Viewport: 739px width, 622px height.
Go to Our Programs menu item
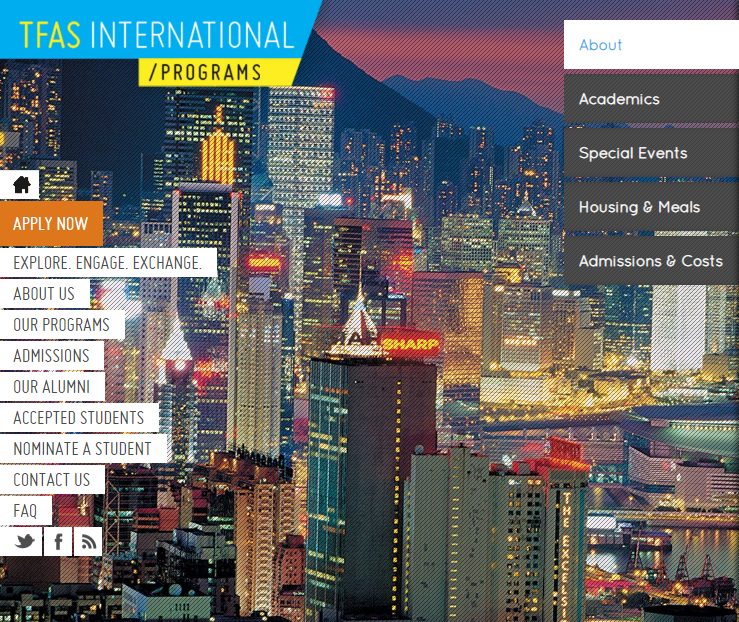(x=62, y=325)
